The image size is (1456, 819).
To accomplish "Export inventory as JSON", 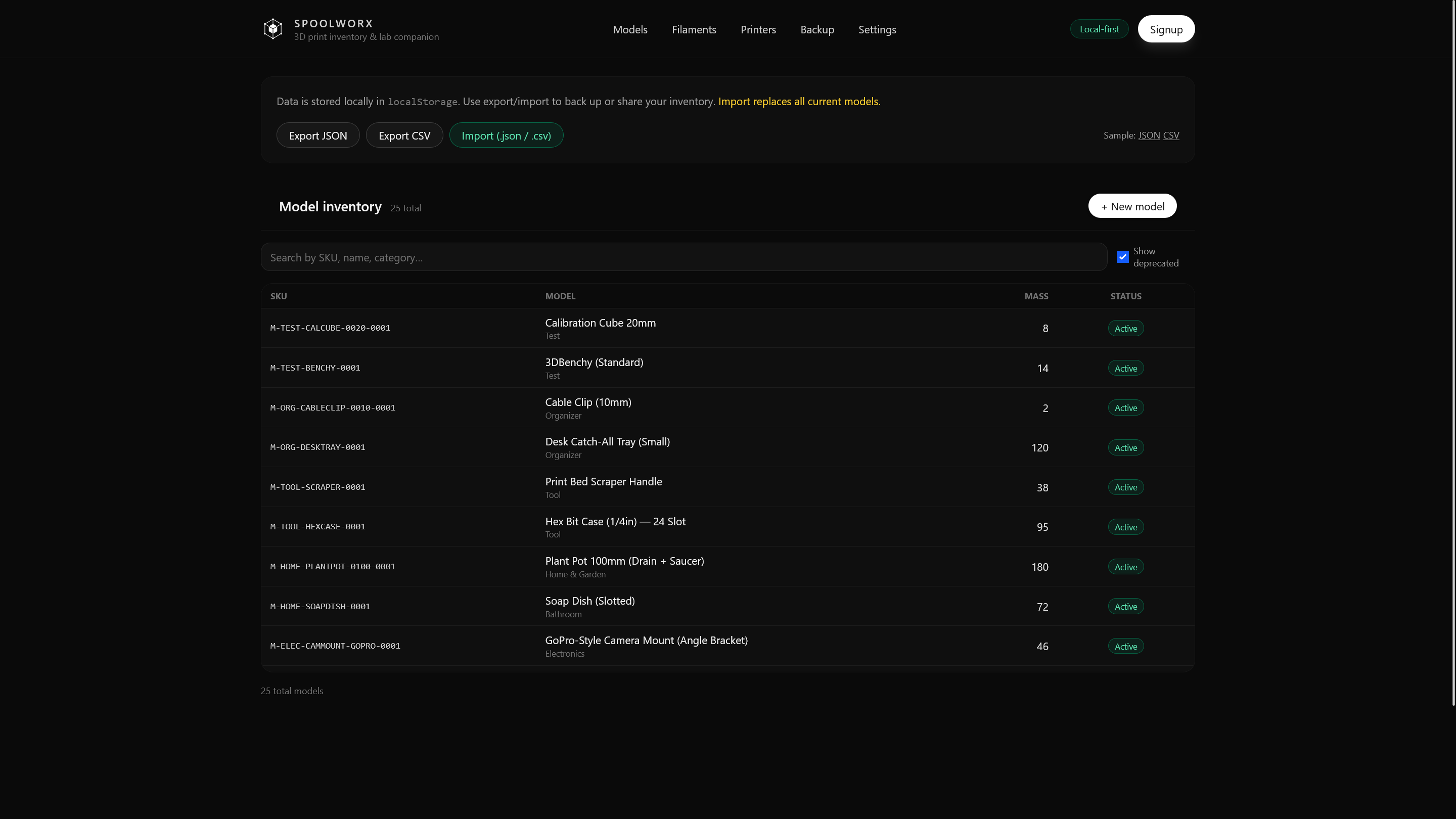I will [x=317, y=135].
